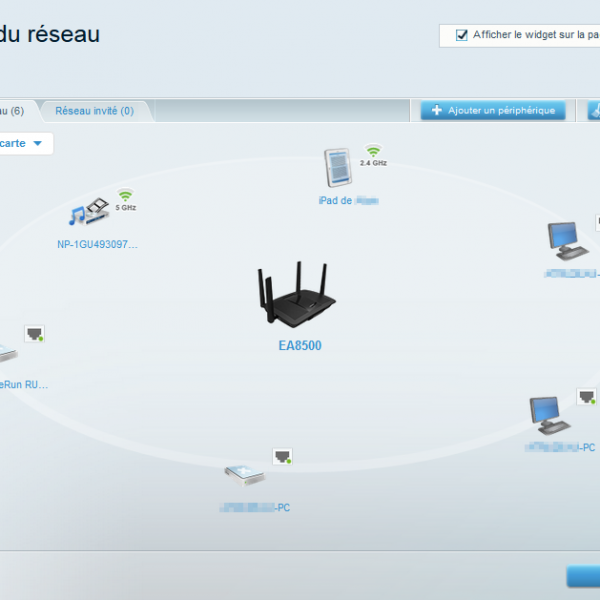
Task: Click the 5 GHz Wi-Fi signal icon
Action: (x=125, y=196)
